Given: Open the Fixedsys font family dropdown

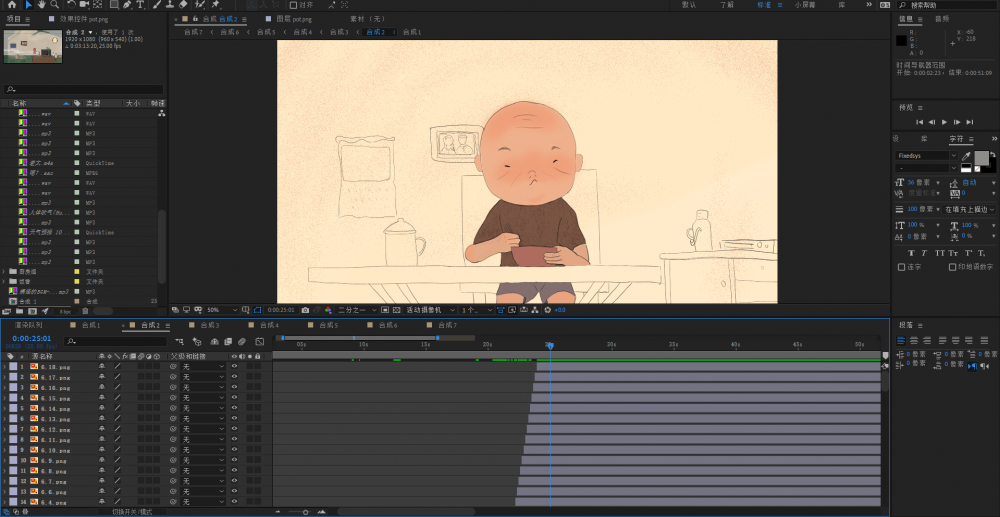Looking at the screenshot, I should pyautogui.click(x=927, y=156).
